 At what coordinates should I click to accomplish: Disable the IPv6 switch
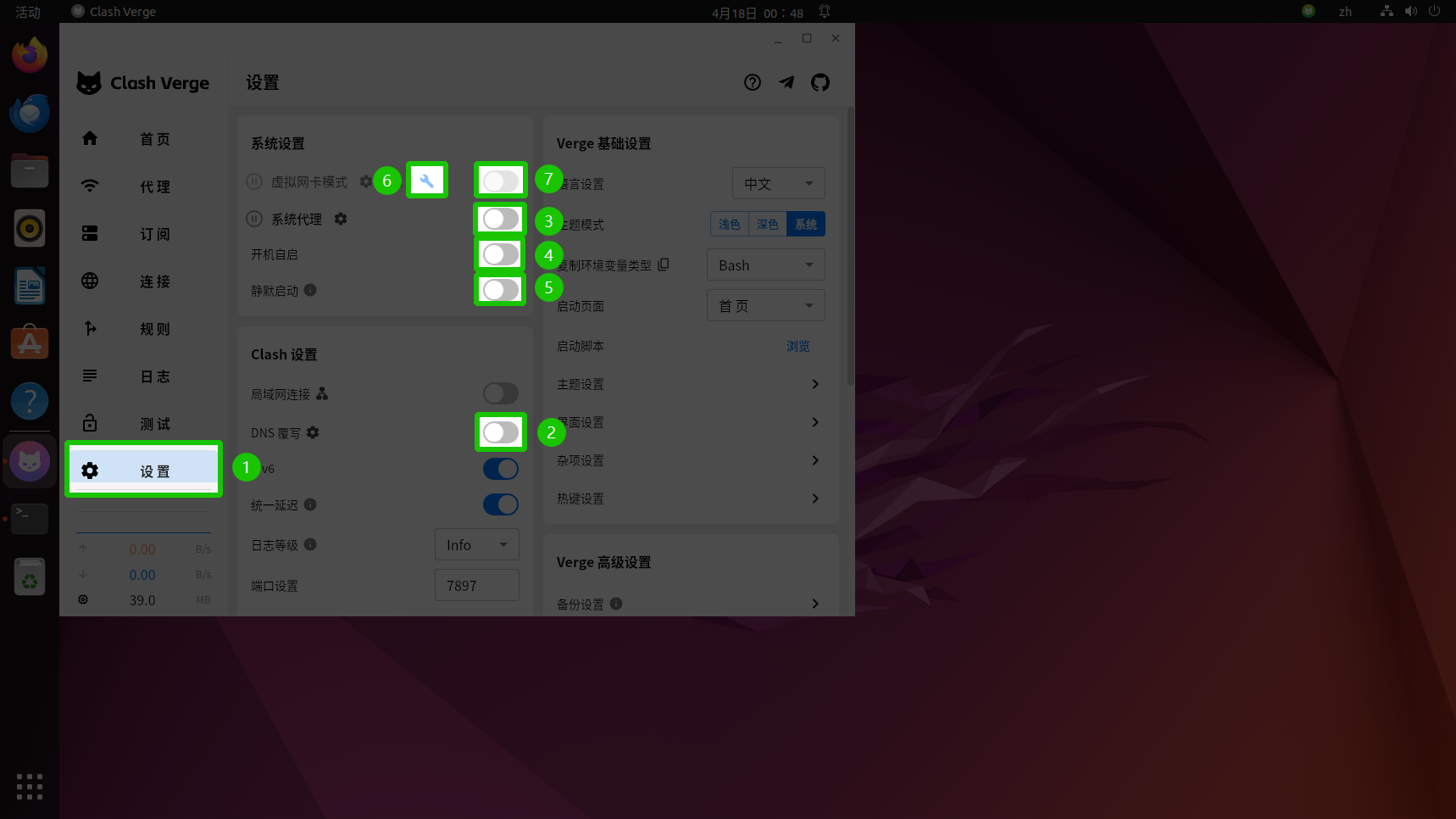(501, 469)
